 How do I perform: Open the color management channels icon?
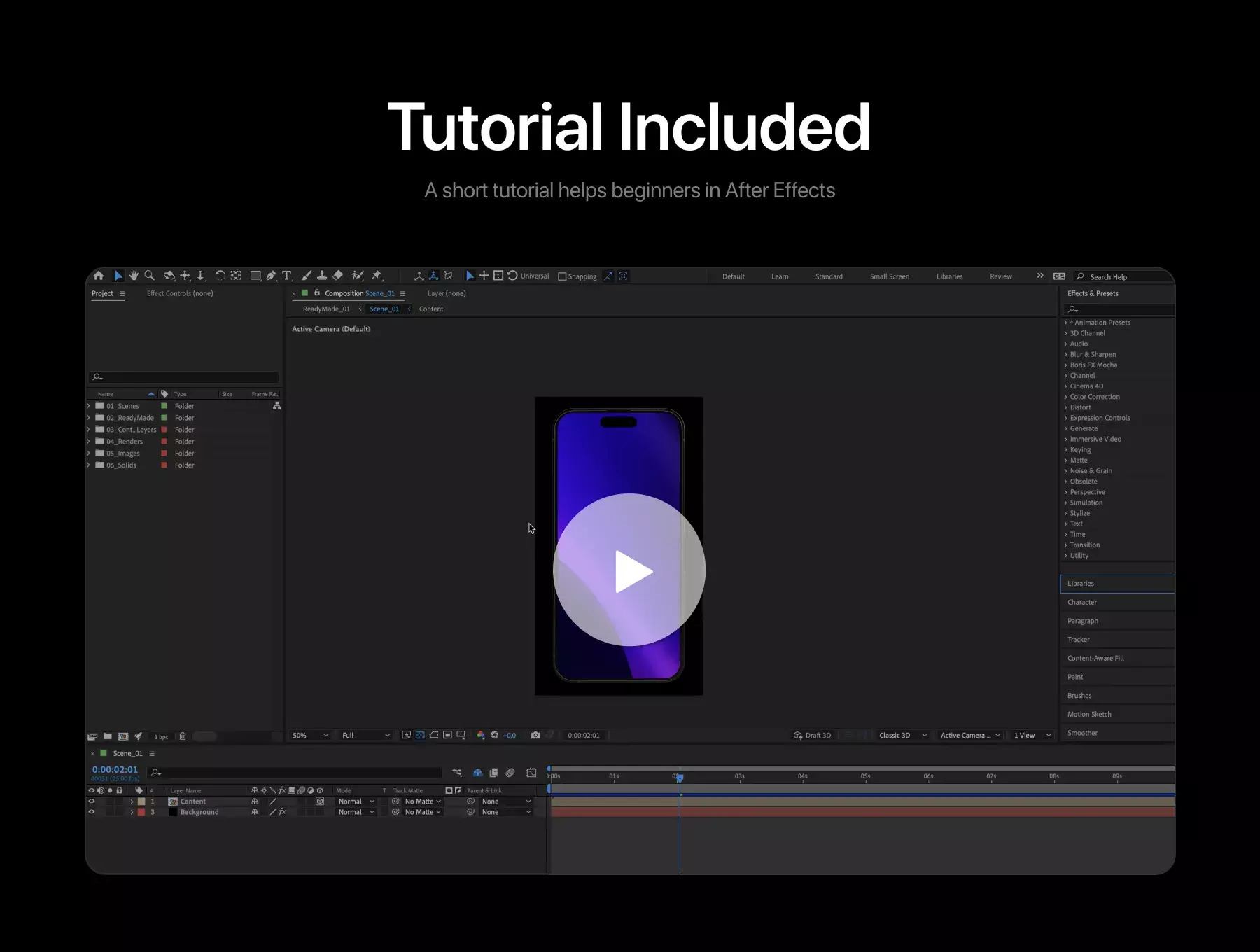click(481, 735)
